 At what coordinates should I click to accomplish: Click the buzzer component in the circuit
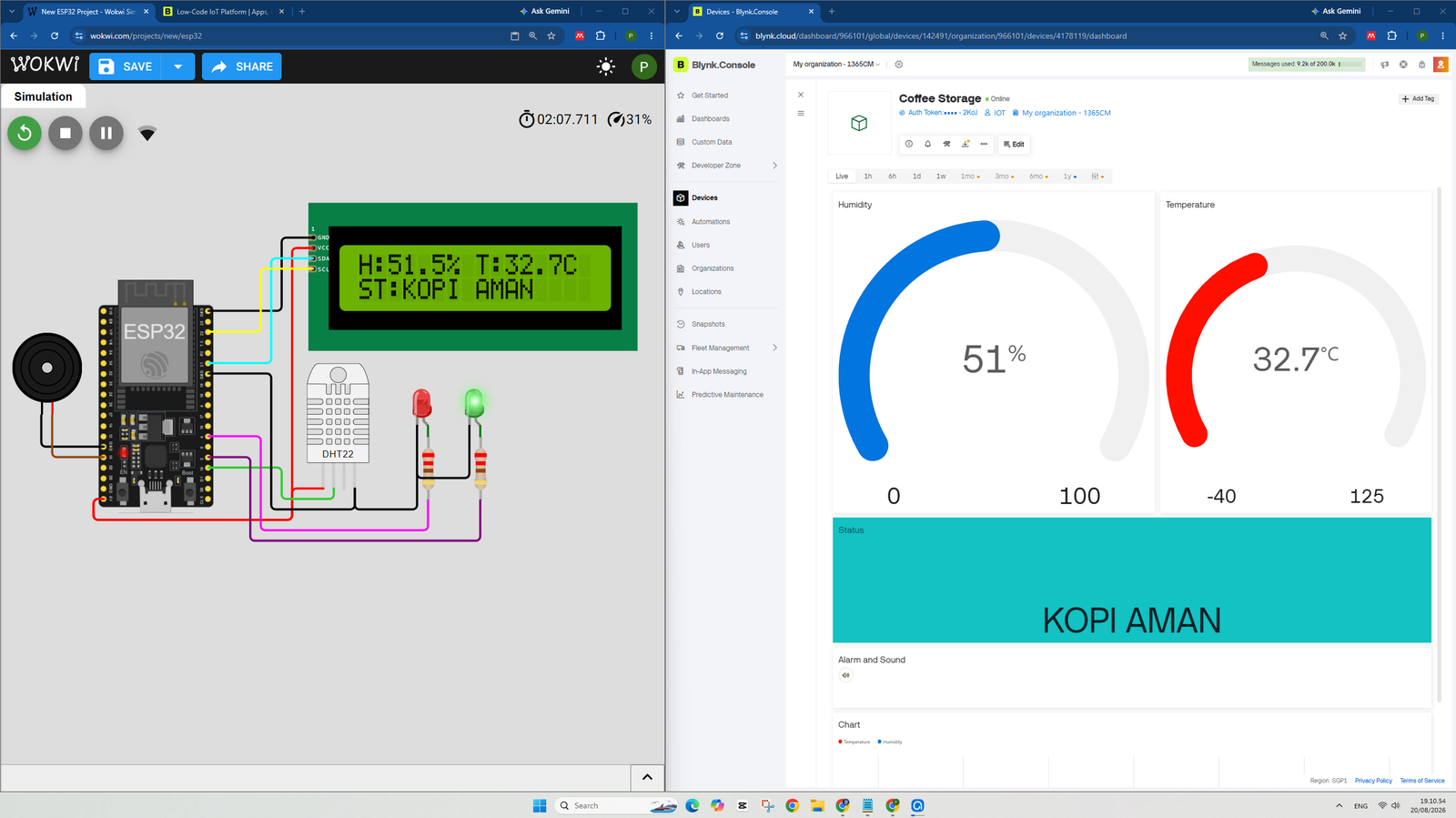coord(47,368)
